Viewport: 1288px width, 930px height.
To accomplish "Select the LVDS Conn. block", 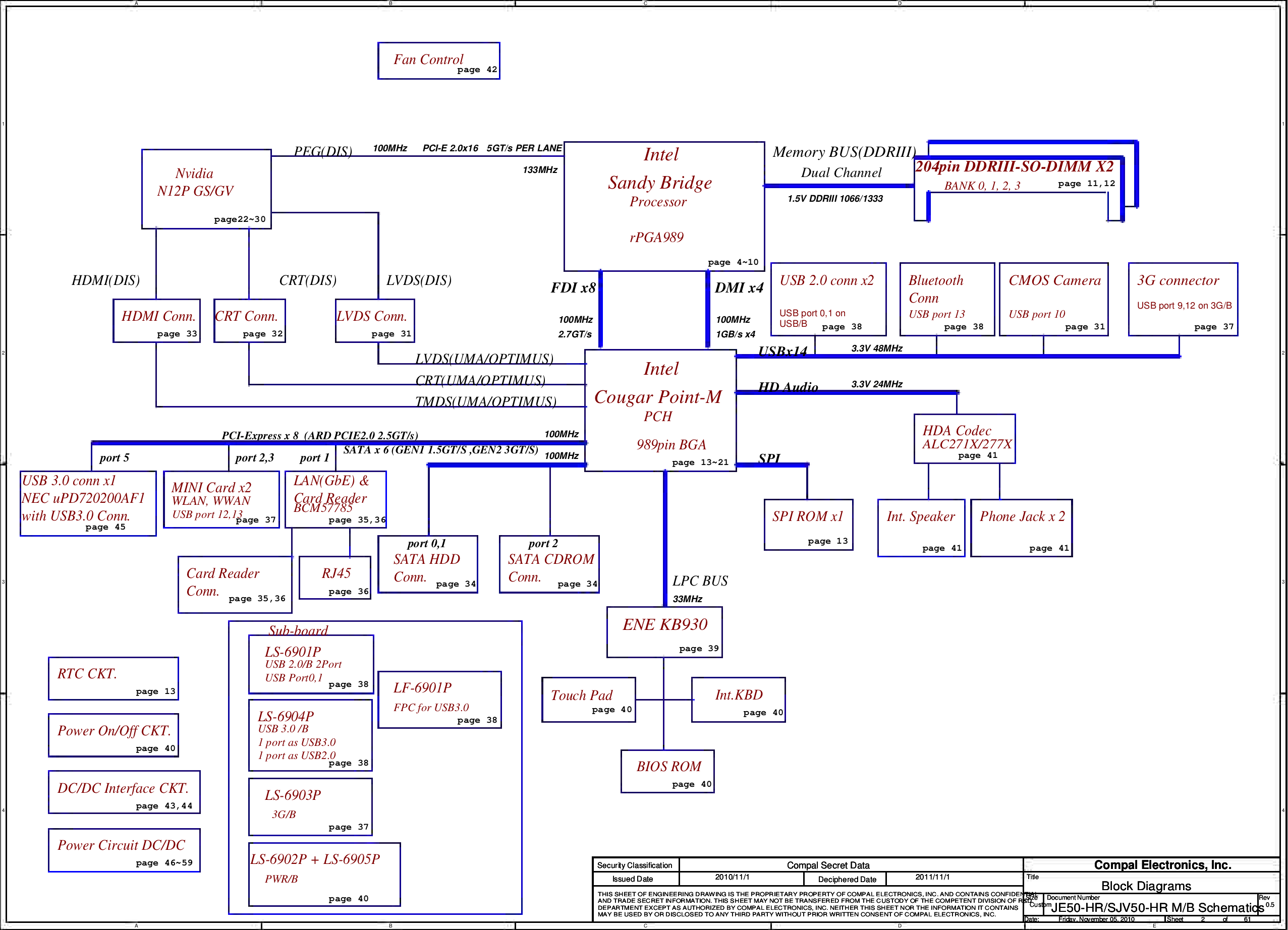I will coord(374,321).
